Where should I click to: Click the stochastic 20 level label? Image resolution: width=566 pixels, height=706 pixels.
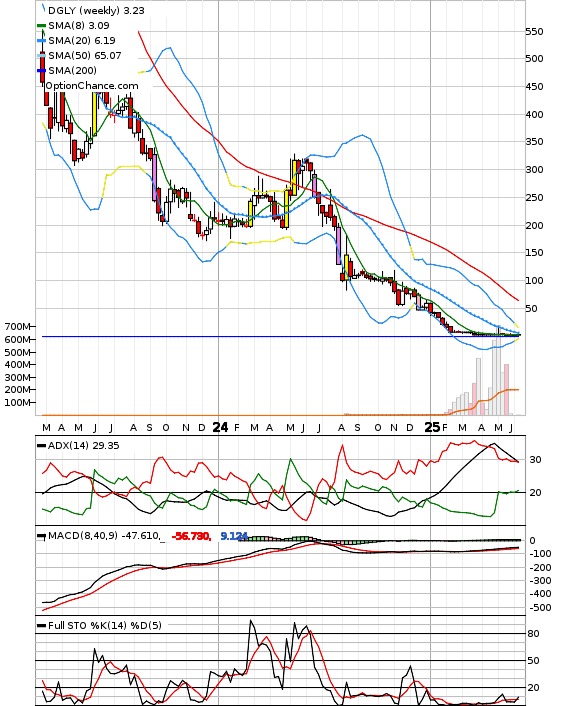tap(534, 688)
